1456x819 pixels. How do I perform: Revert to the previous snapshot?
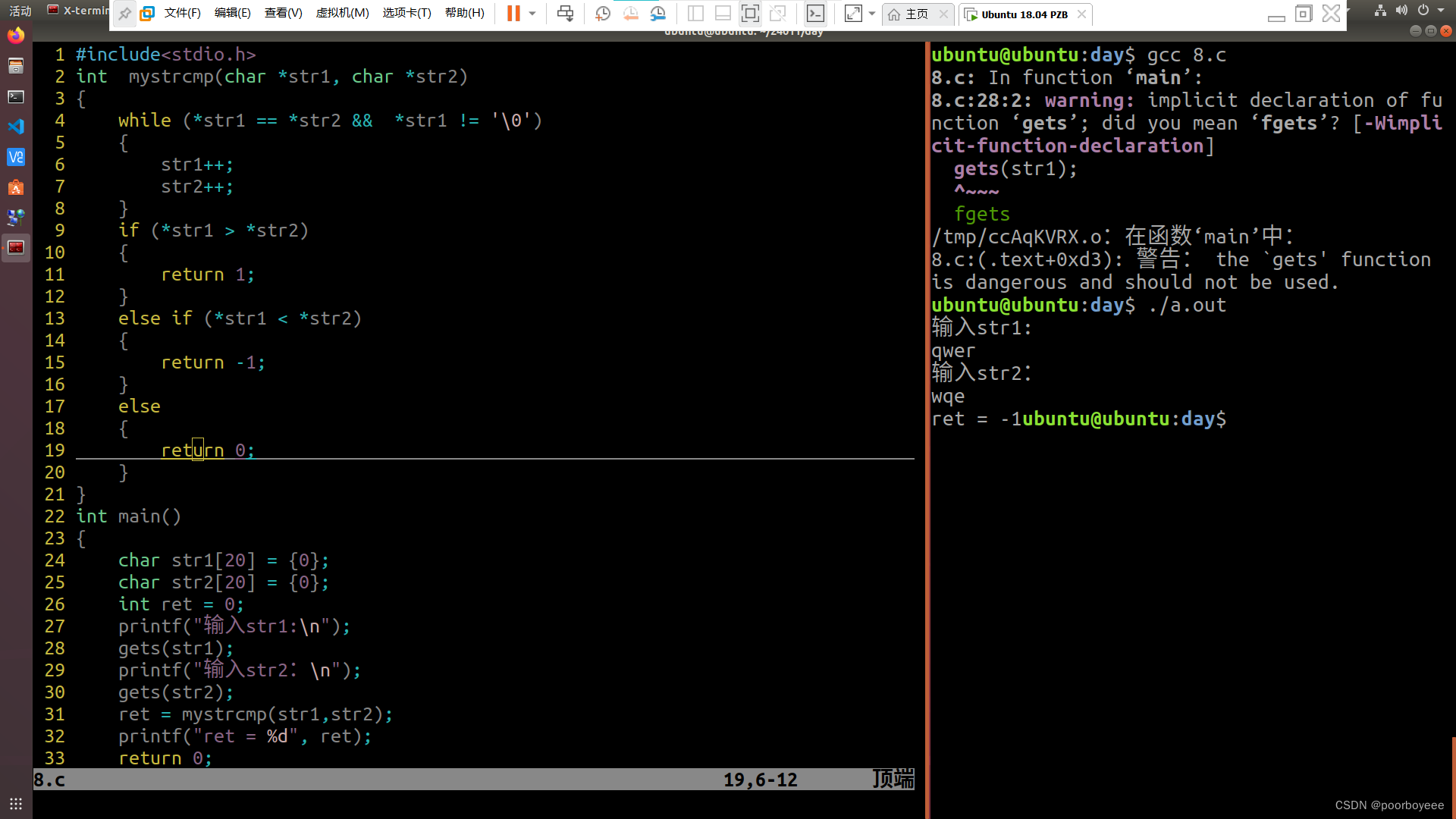630,13
